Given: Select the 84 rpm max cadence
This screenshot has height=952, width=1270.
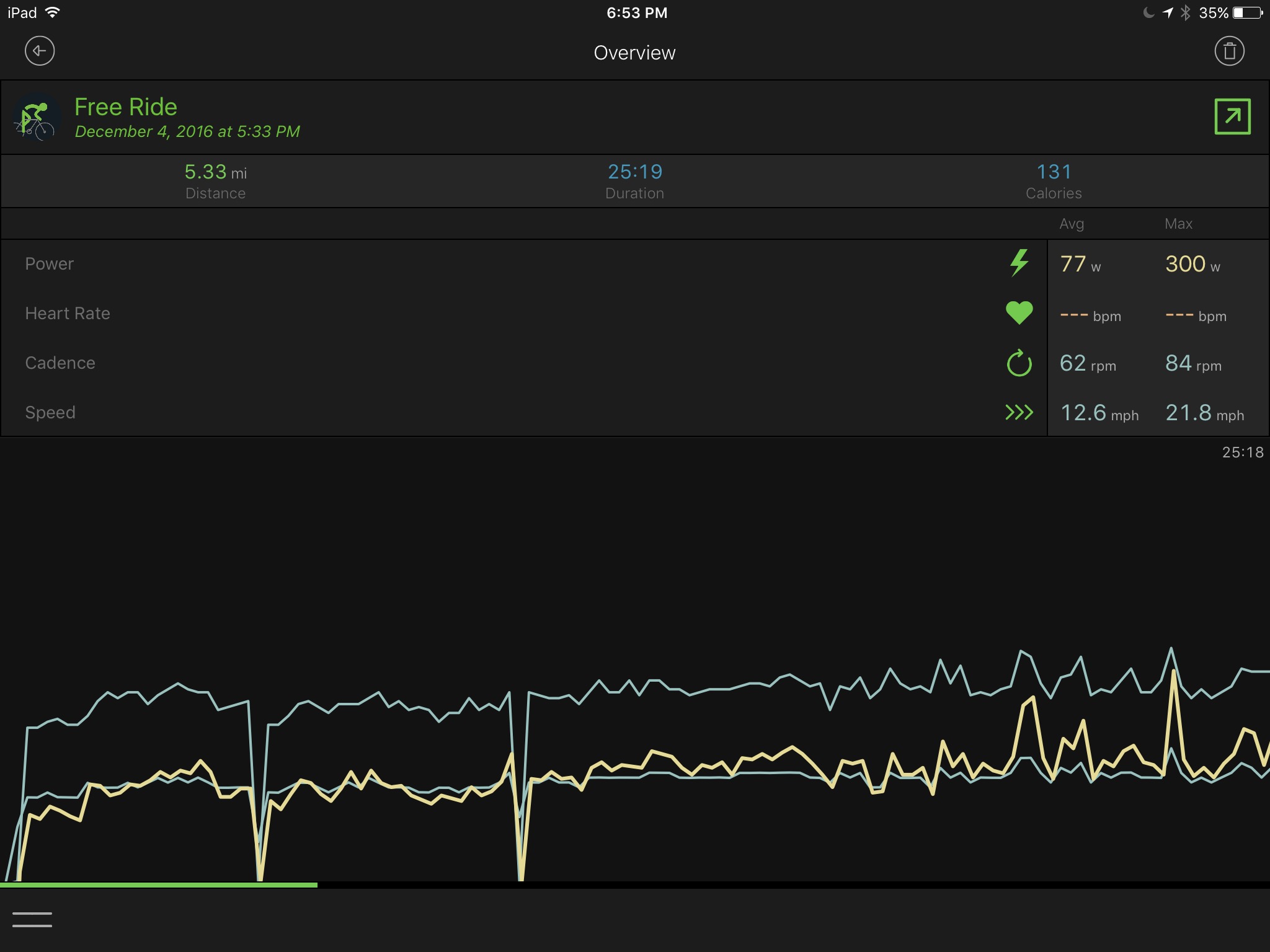Looking at the screenshot, I should tap(1193, 363).
